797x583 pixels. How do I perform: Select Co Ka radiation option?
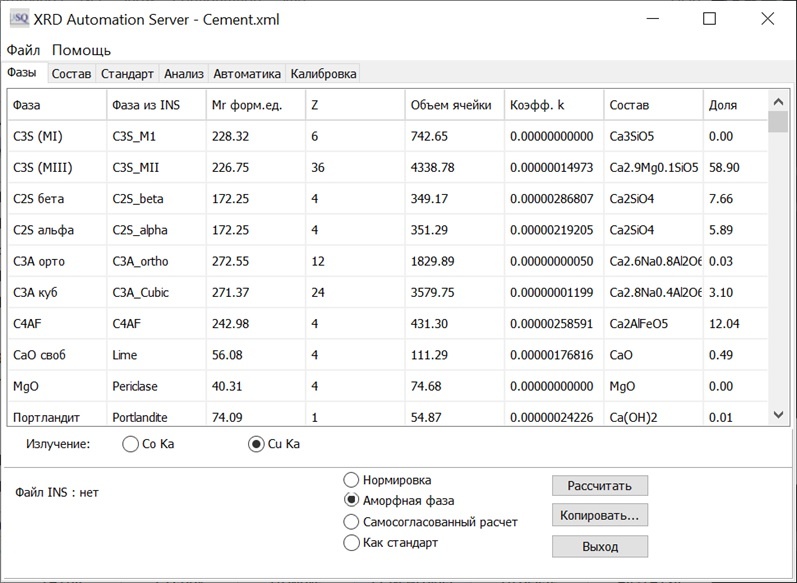pyautogui.click(x=130, y=444)
